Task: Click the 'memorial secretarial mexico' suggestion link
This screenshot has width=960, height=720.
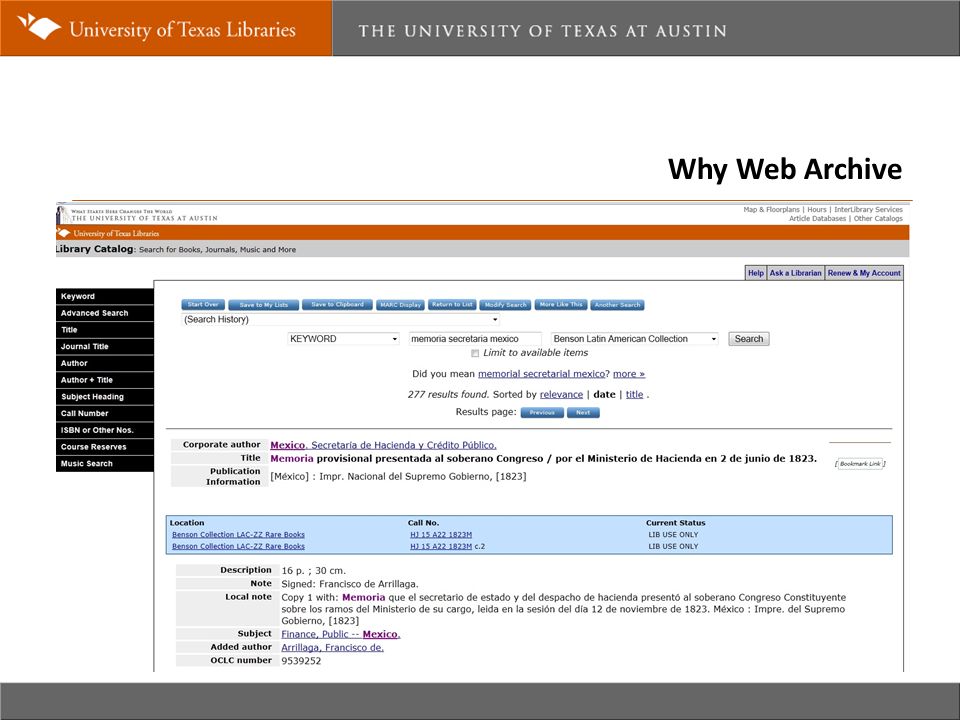Action: tap(541, 374)
